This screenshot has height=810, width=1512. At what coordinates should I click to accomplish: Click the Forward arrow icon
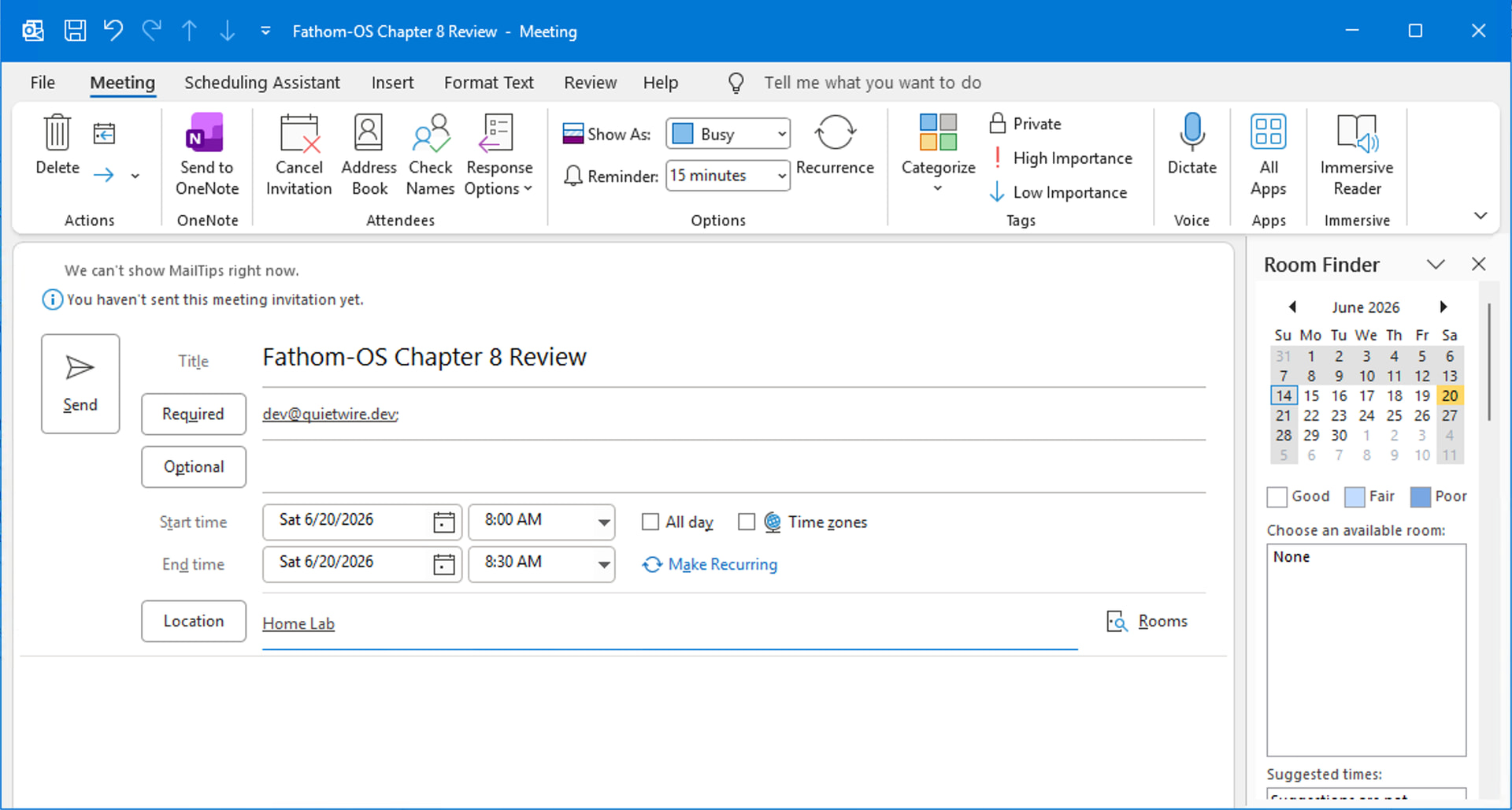[104, 175]
